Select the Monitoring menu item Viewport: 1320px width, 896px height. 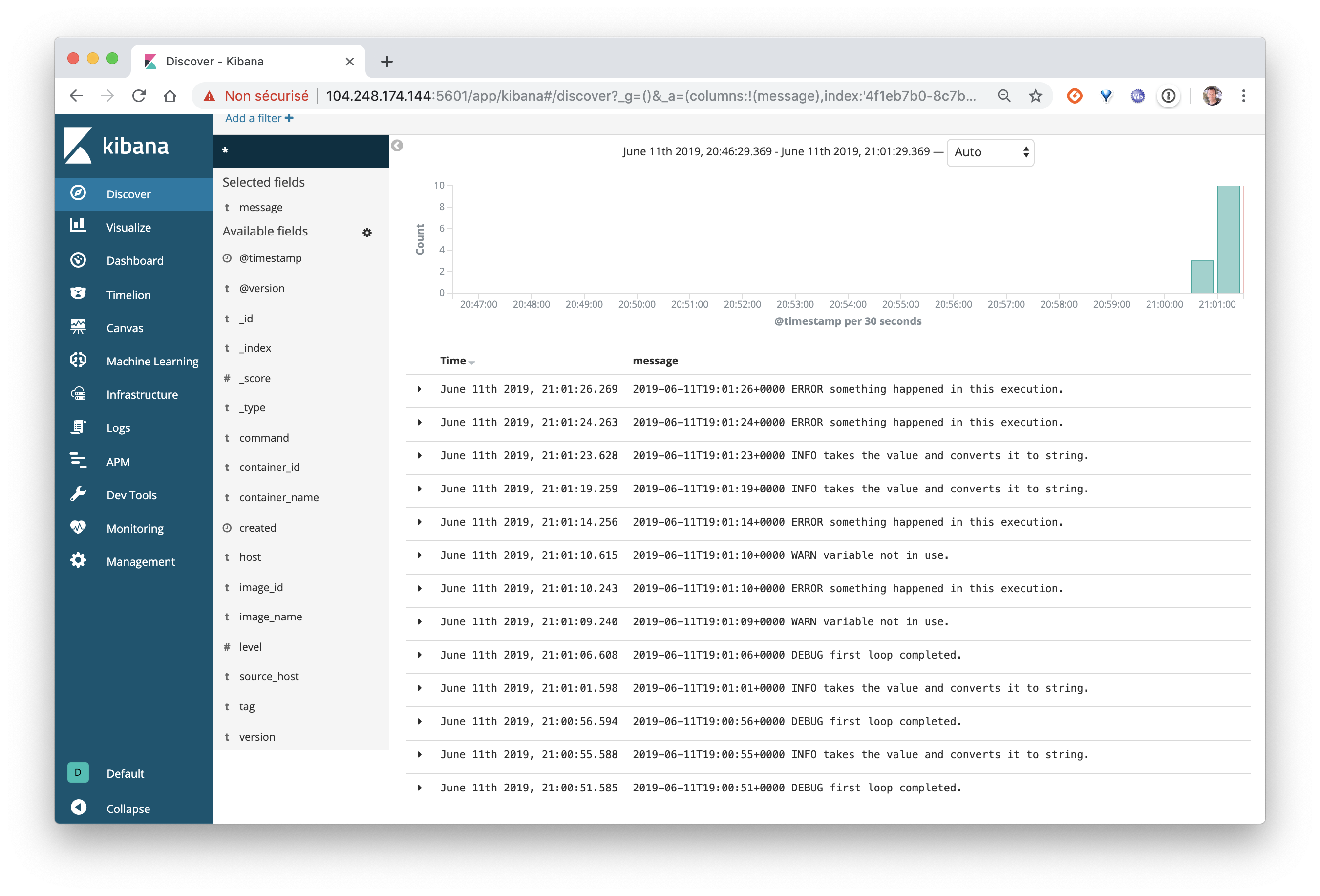pos(135,527)
